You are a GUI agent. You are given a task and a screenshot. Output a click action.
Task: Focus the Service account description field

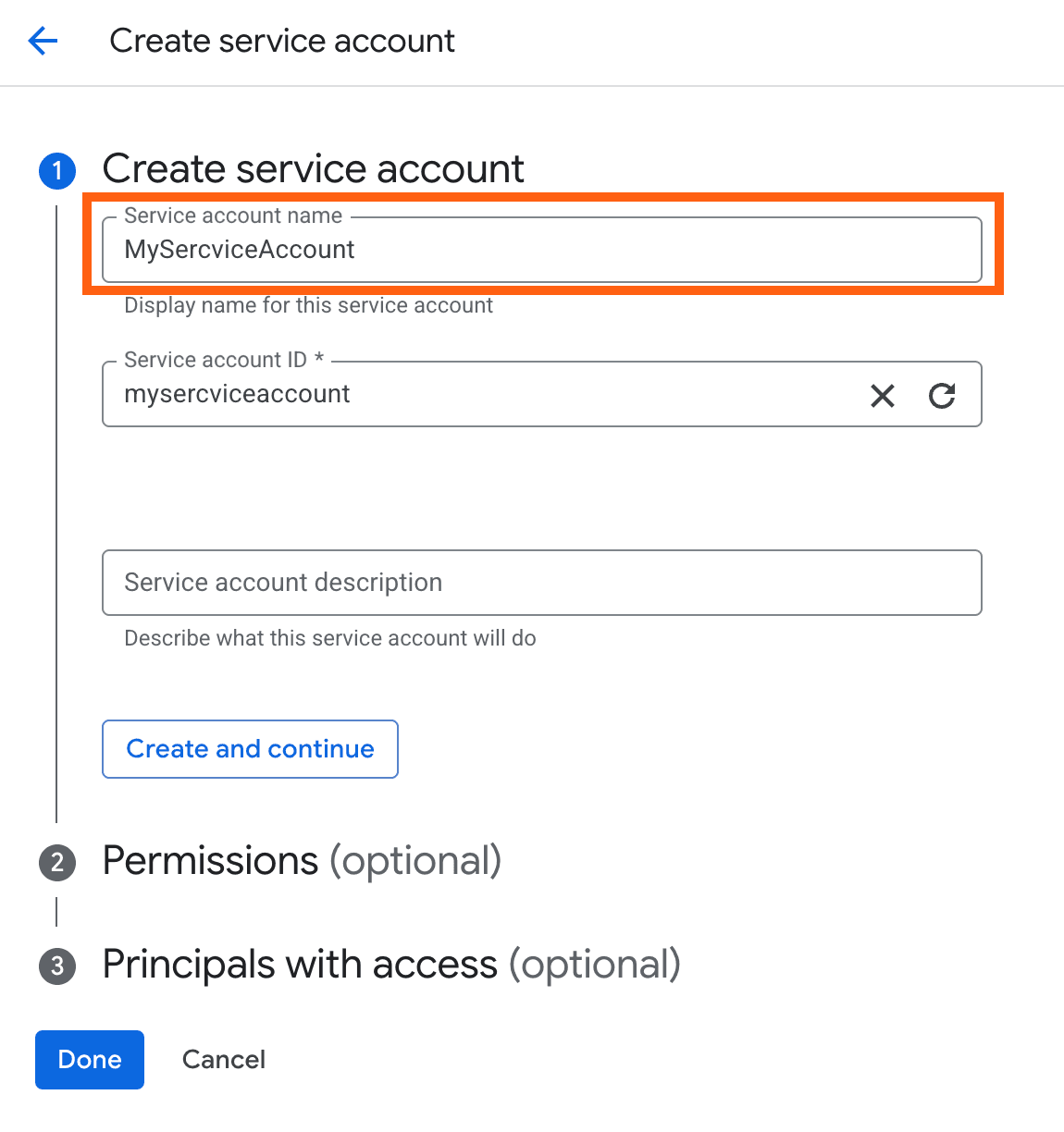click(x=541, y=583)
